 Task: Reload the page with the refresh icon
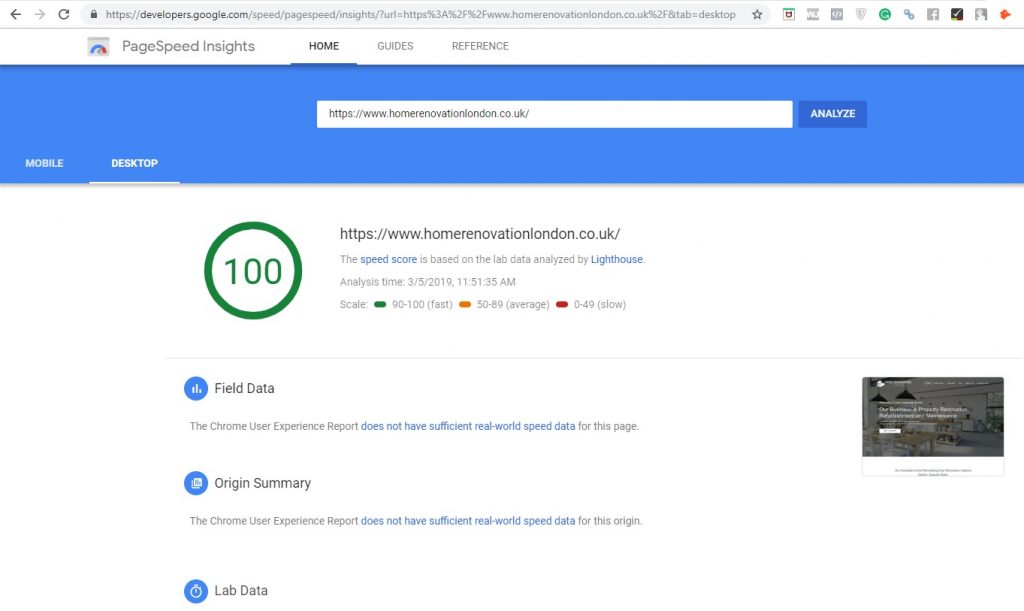tap(63, 14)
